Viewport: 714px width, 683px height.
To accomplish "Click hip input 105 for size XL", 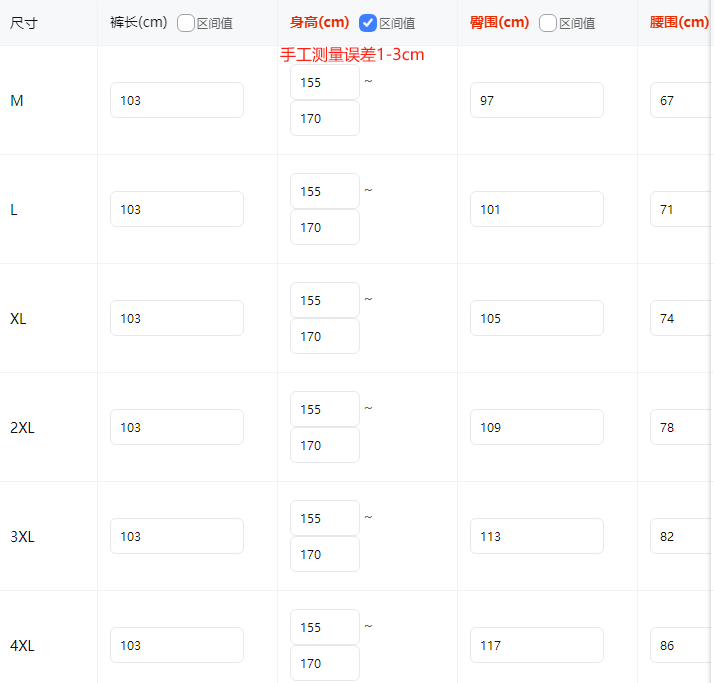I will click(537, 318).
